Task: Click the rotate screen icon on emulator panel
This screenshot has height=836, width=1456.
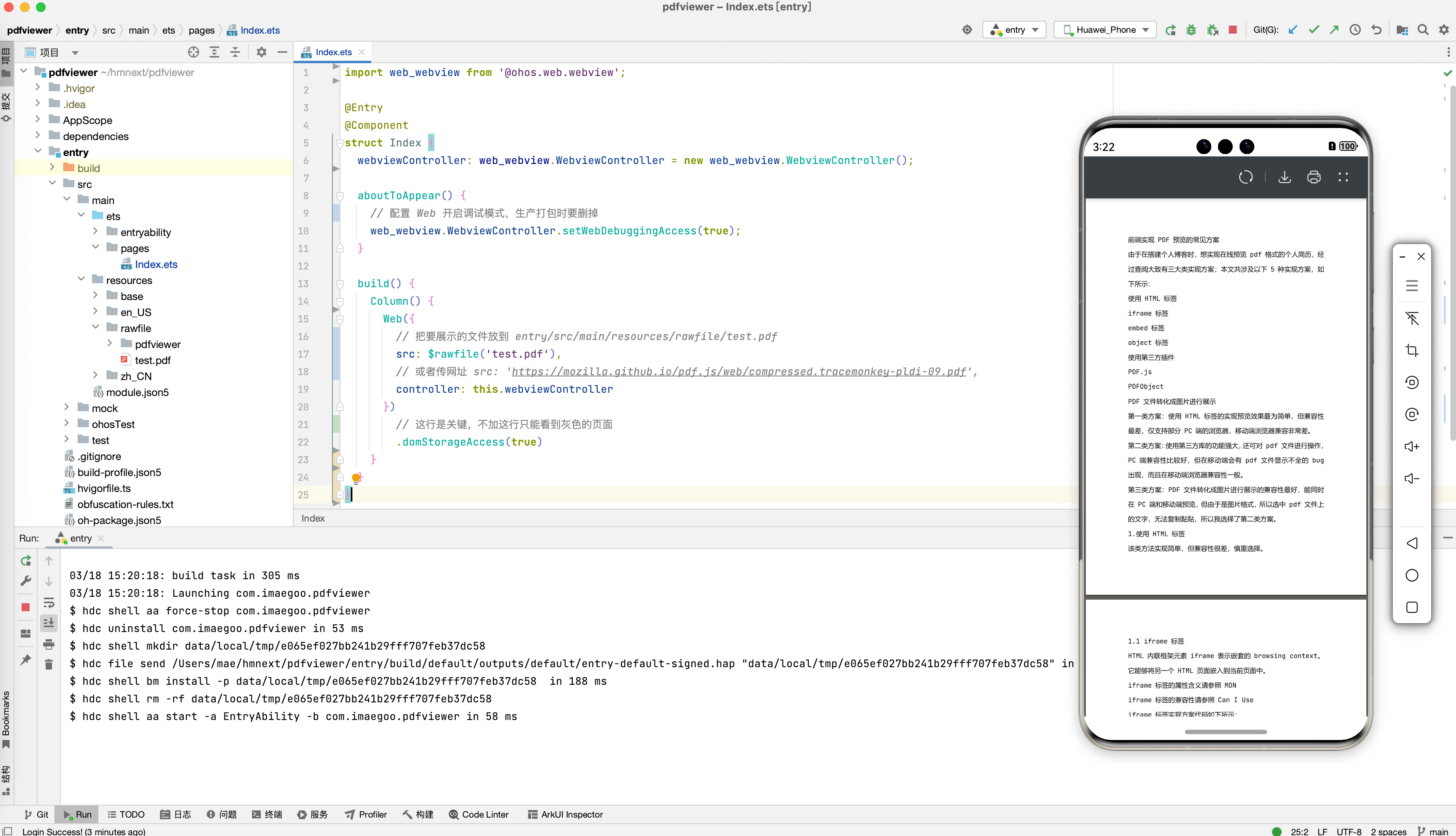Action: point(1412,382)
